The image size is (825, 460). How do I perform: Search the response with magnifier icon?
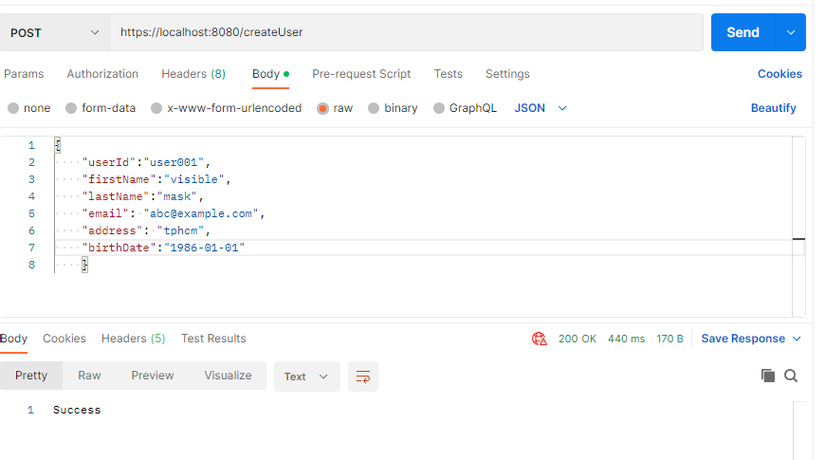click(x=791, y=376)
